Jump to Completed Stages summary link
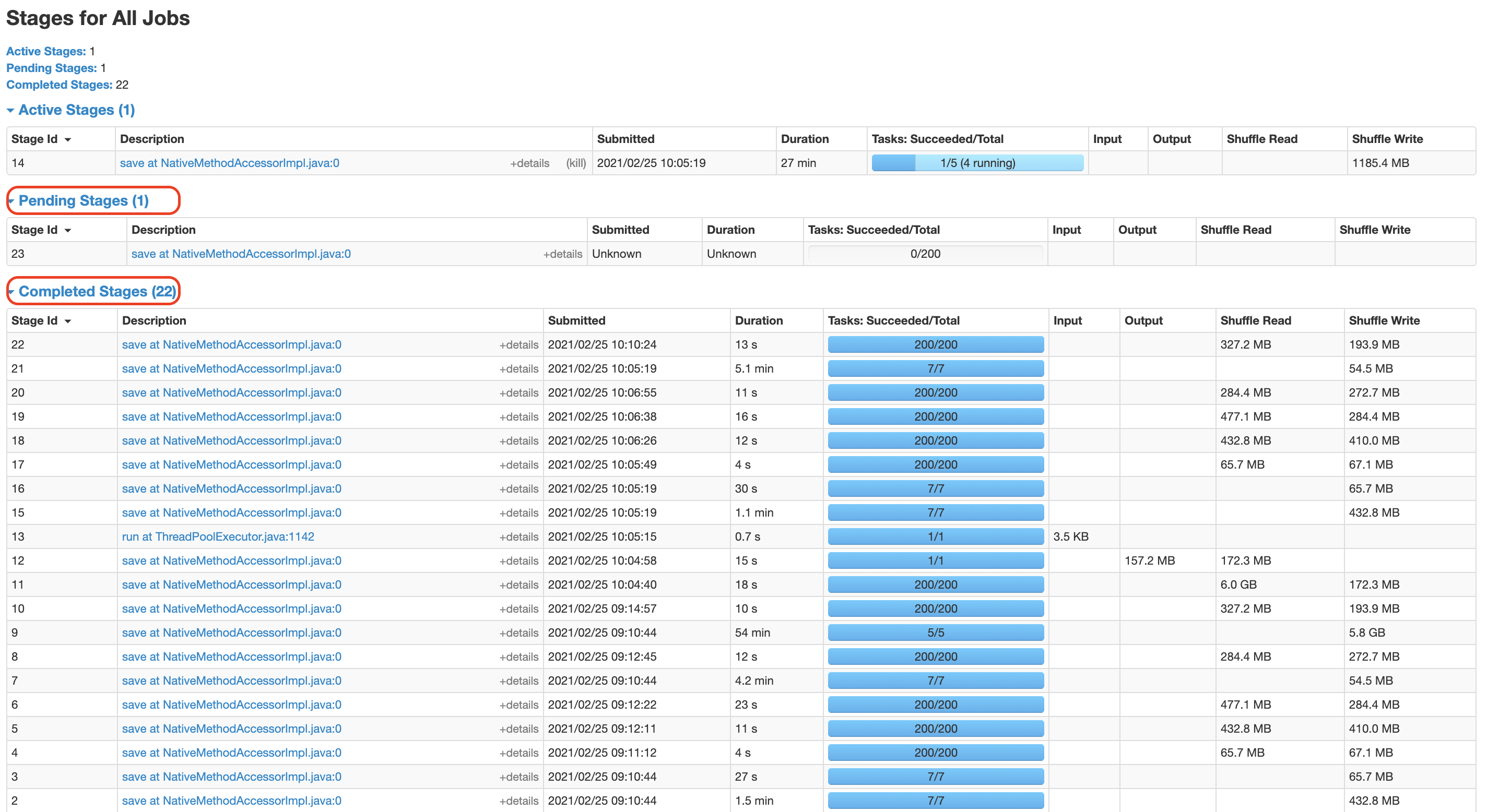Viewport: 1487px width, 812px height. click(59, 84)
